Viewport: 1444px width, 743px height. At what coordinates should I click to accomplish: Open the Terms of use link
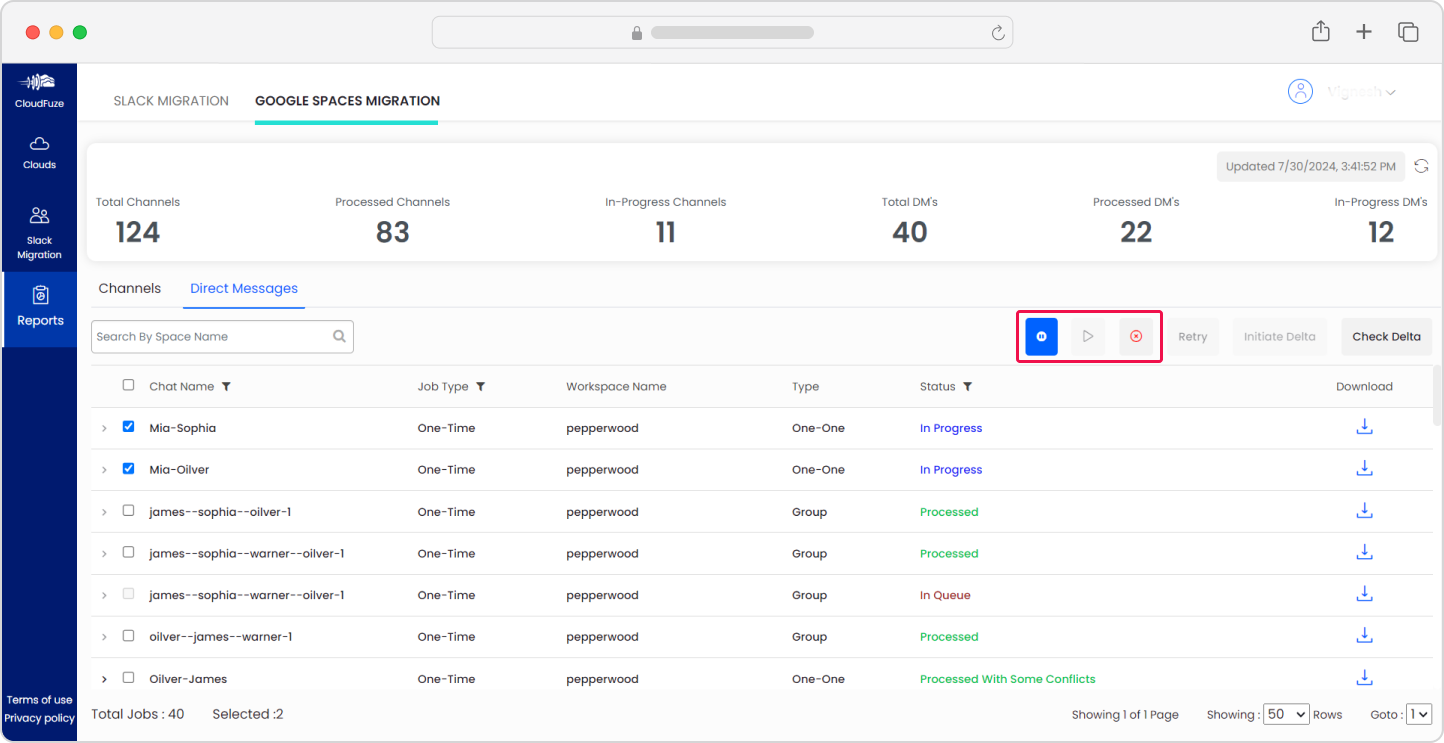click(x=40, y=700)
